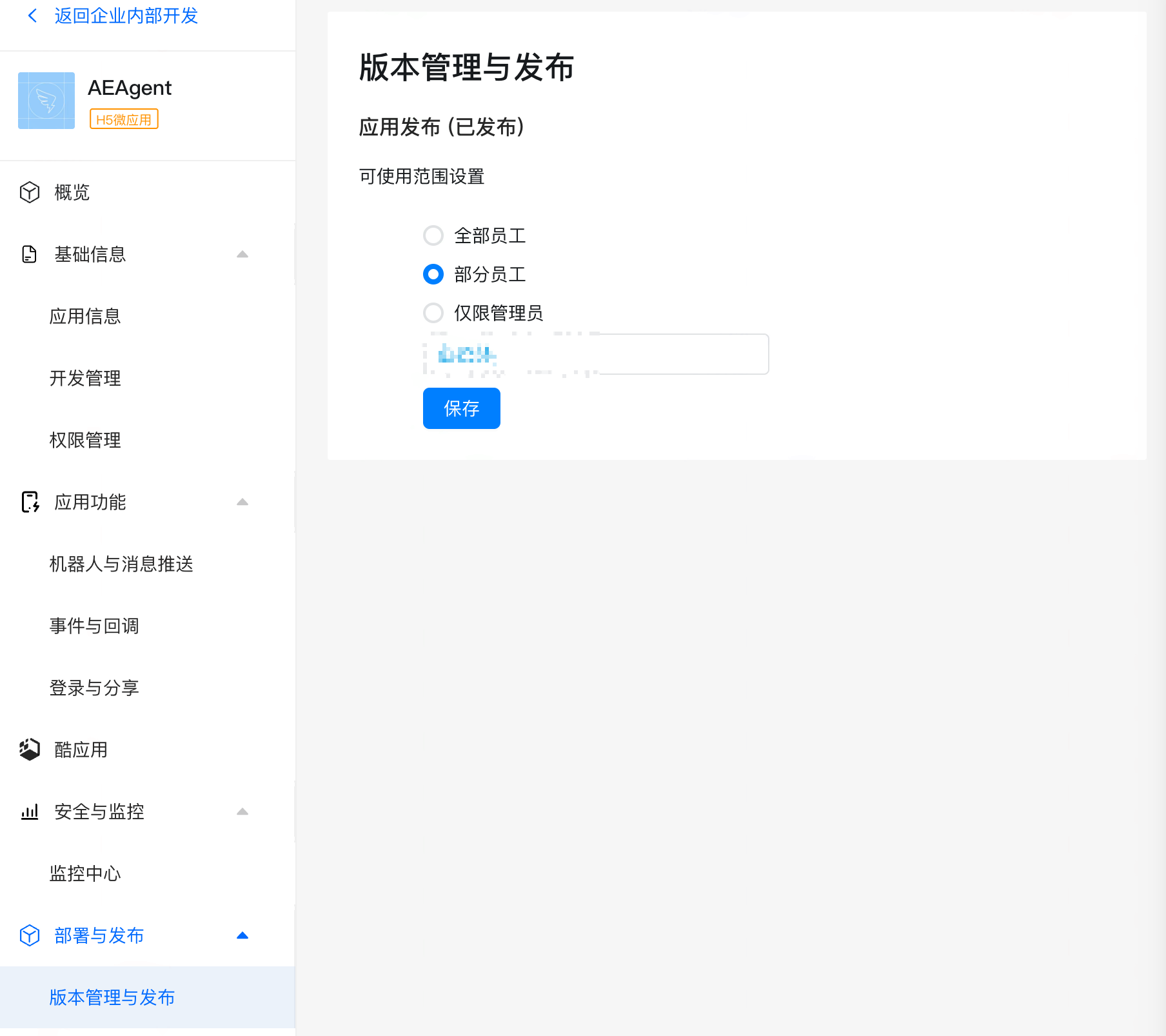The width and height of the screenshot is (1166, 1036).
Task: Click the back arrow icon at top
Action: [x=32, y=15]
